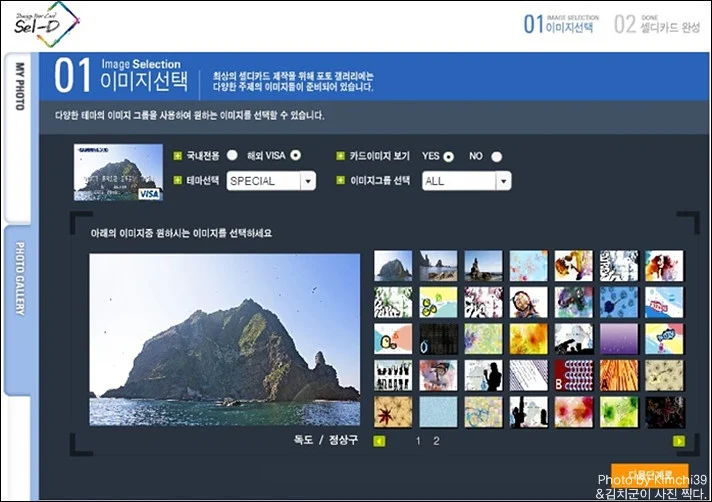Image resolution: width=712 pixels, height=502 pixels.
Task: Click the green plus icon beside 이미지그룹 선택
Action: click(340, 180)
